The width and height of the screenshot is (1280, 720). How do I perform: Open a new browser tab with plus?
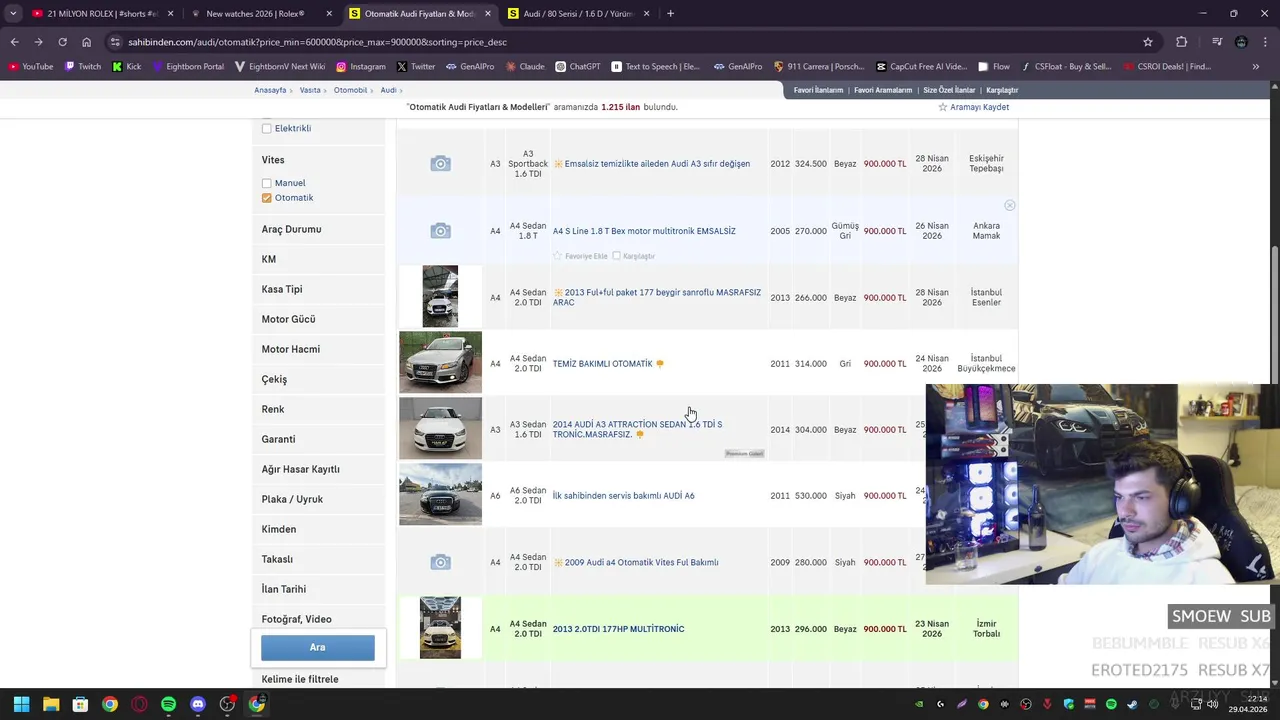[x=670, y=14]
